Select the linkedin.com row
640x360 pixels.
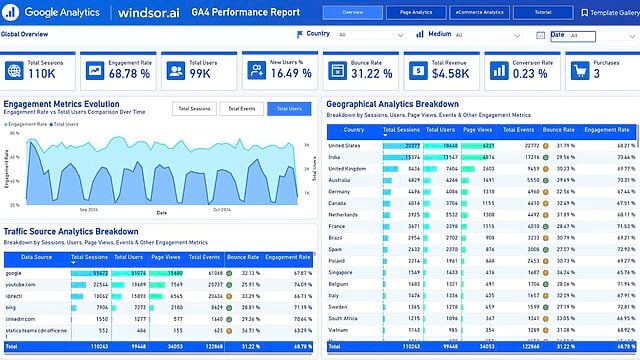coord(158,319)
